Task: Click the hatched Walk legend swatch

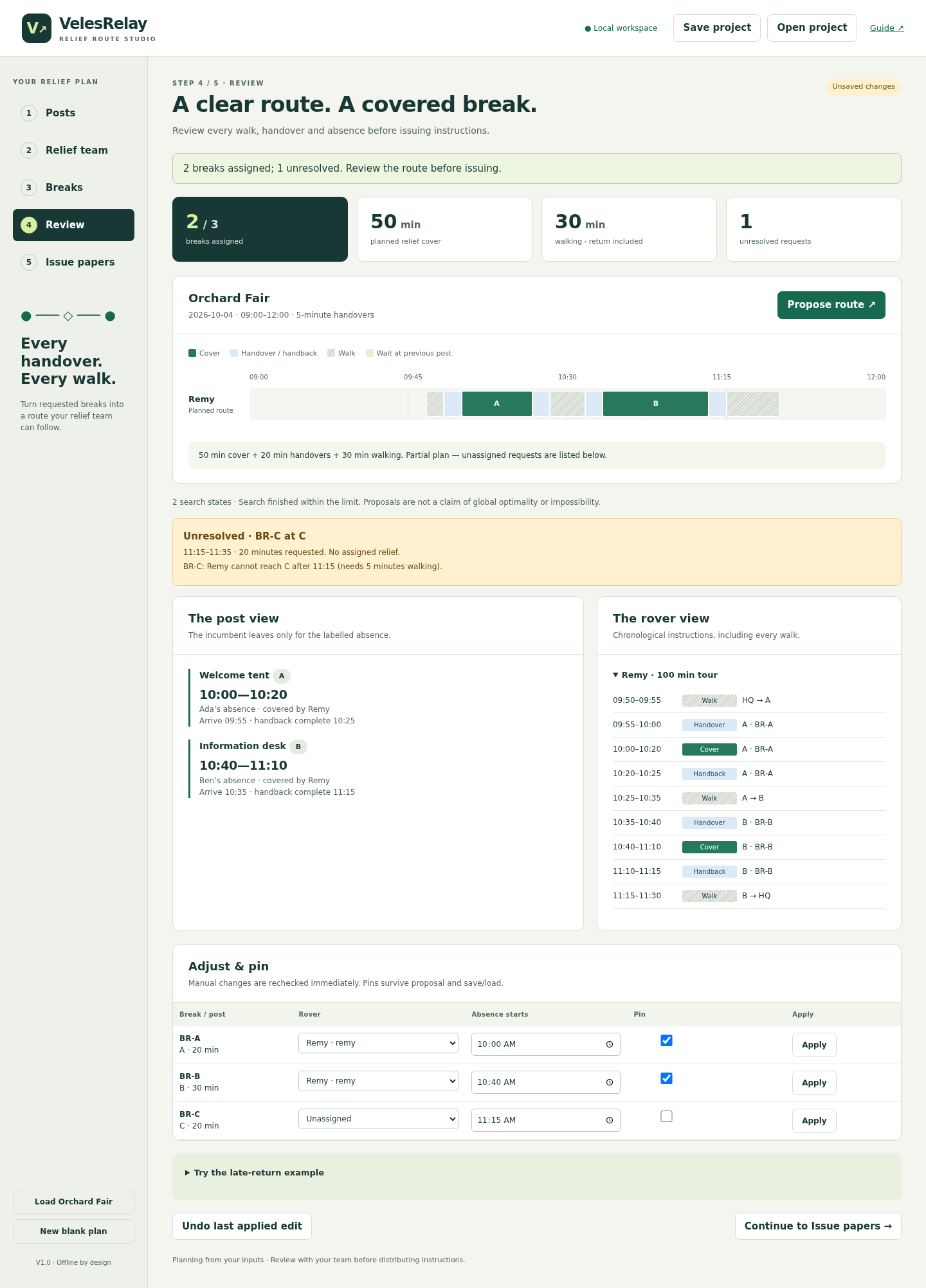Action: pyautogui.click(x=331, y=353)
